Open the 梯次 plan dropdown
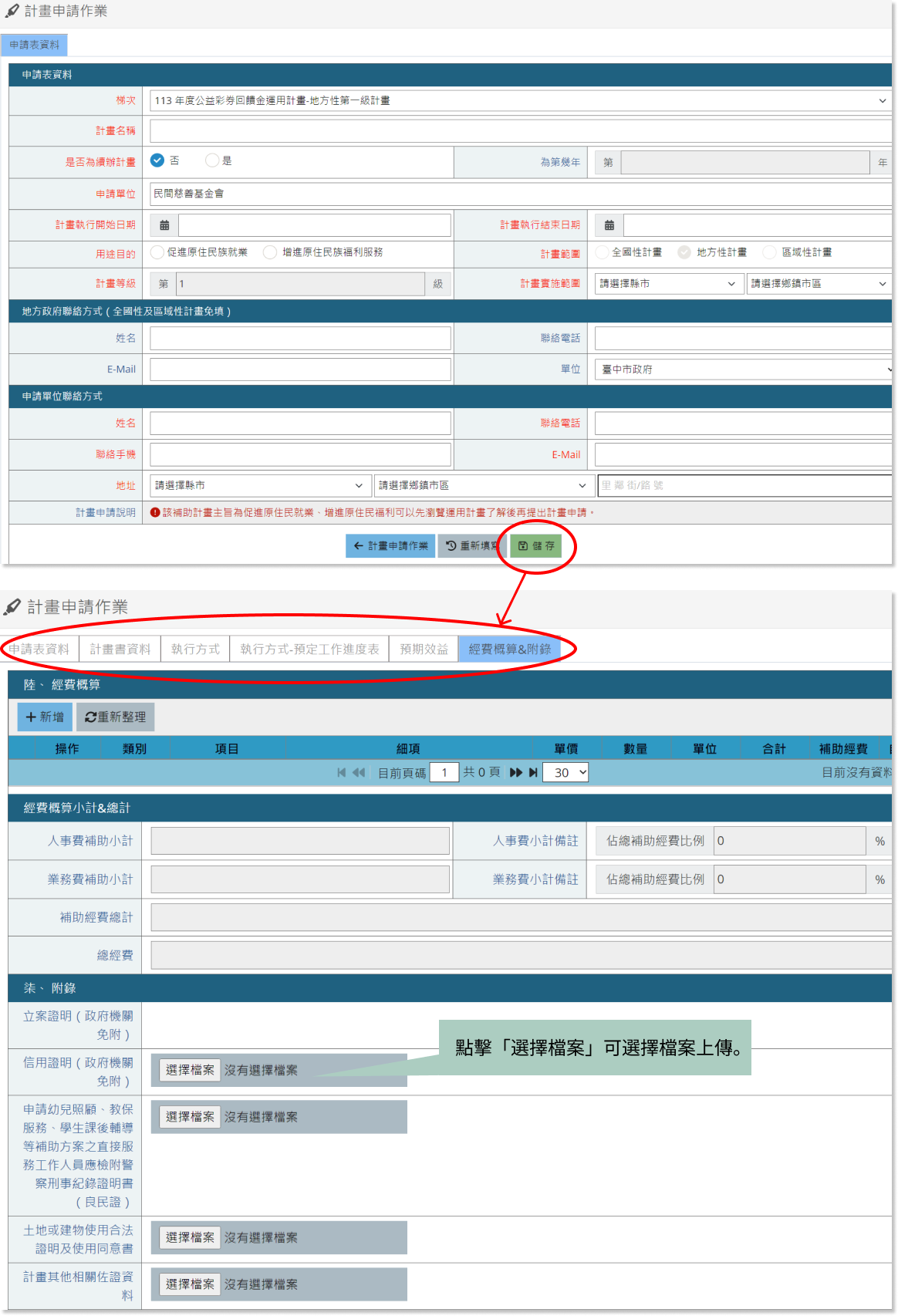Viewport: 898px width, 1316px height. (518, 100)
